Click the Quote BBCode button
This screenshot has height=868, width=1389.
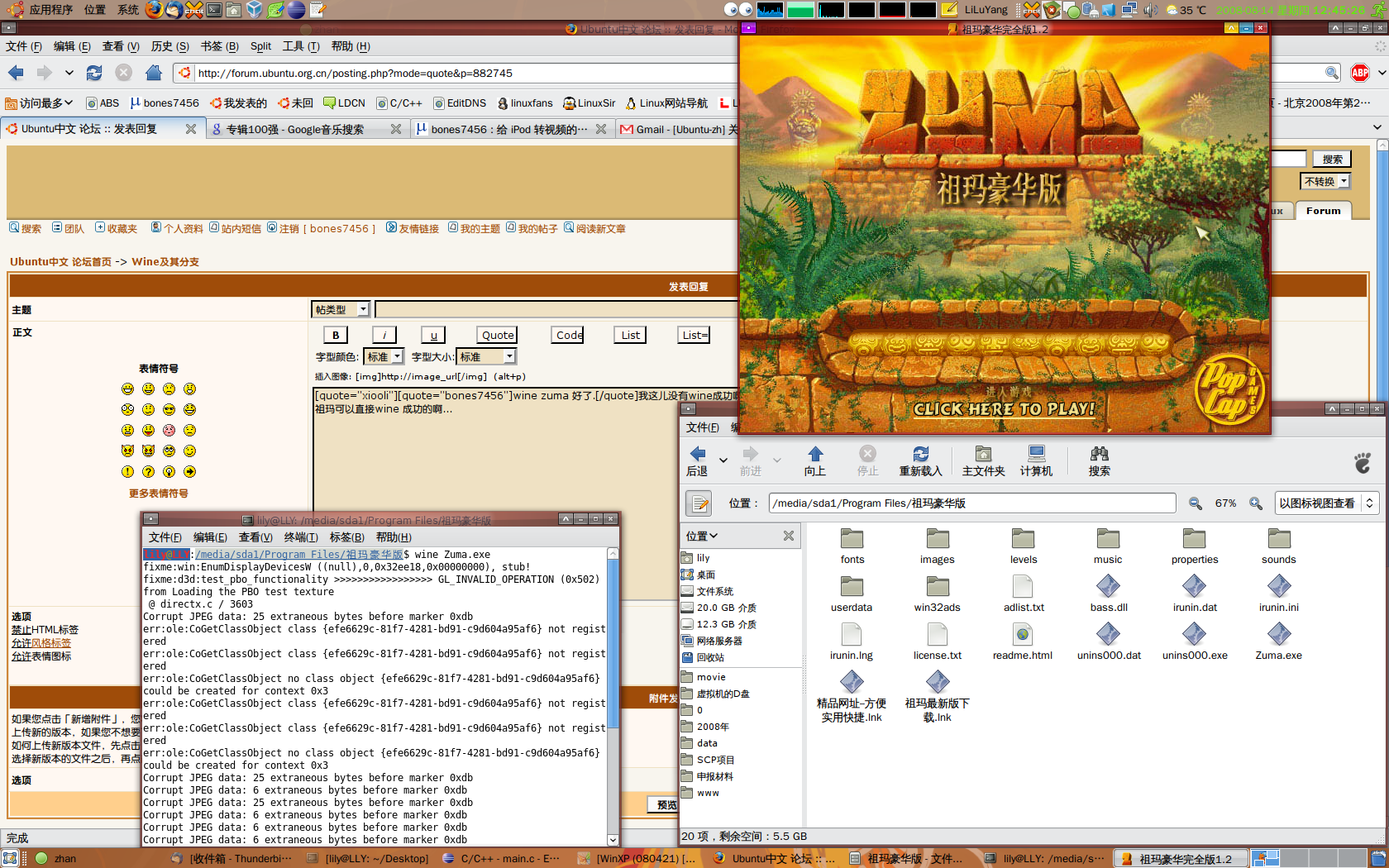(x=498, y=335)
